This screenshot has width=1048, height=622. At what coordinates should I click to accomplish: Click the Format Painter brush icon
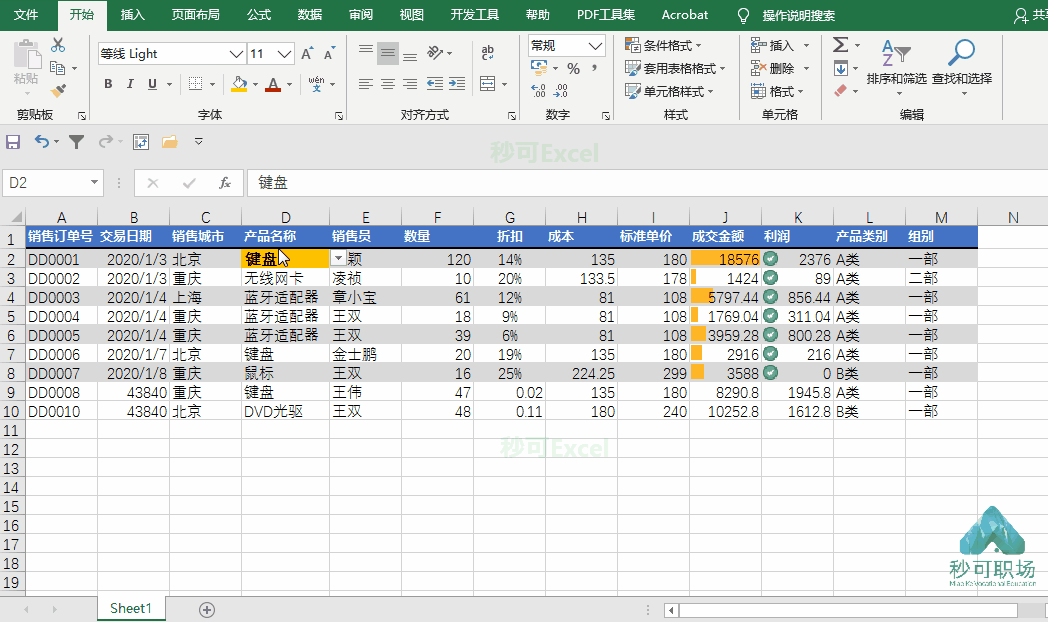(x=58, y=90)
